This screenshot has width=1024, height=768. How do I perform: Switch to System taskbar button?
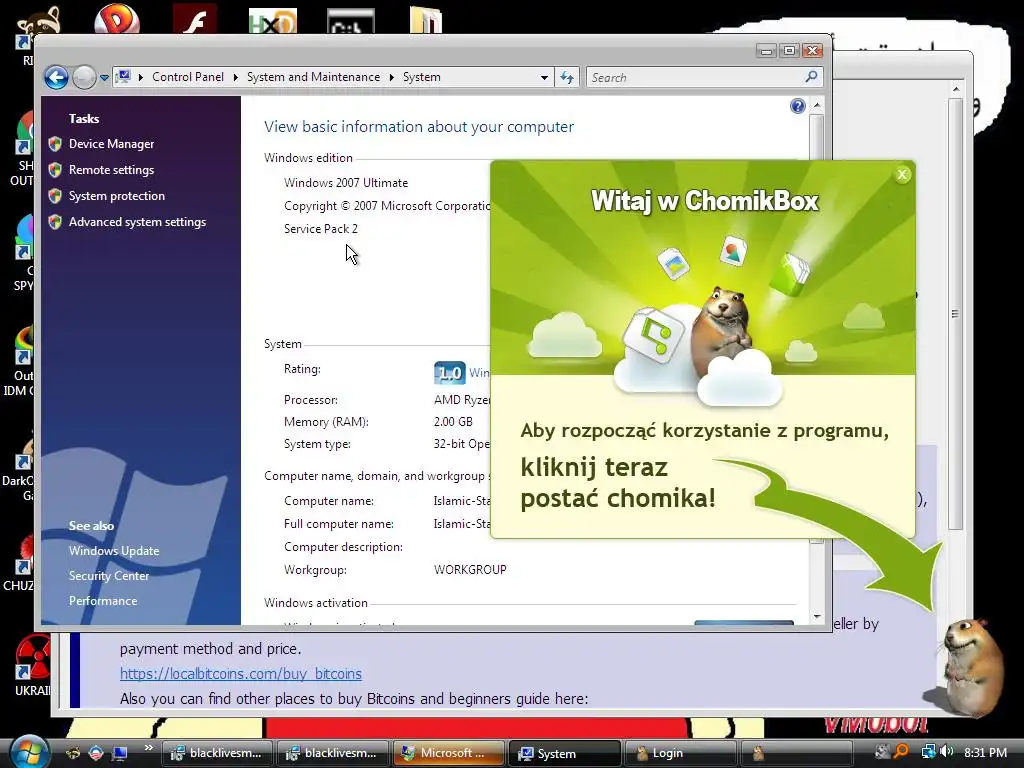(564, 753)
